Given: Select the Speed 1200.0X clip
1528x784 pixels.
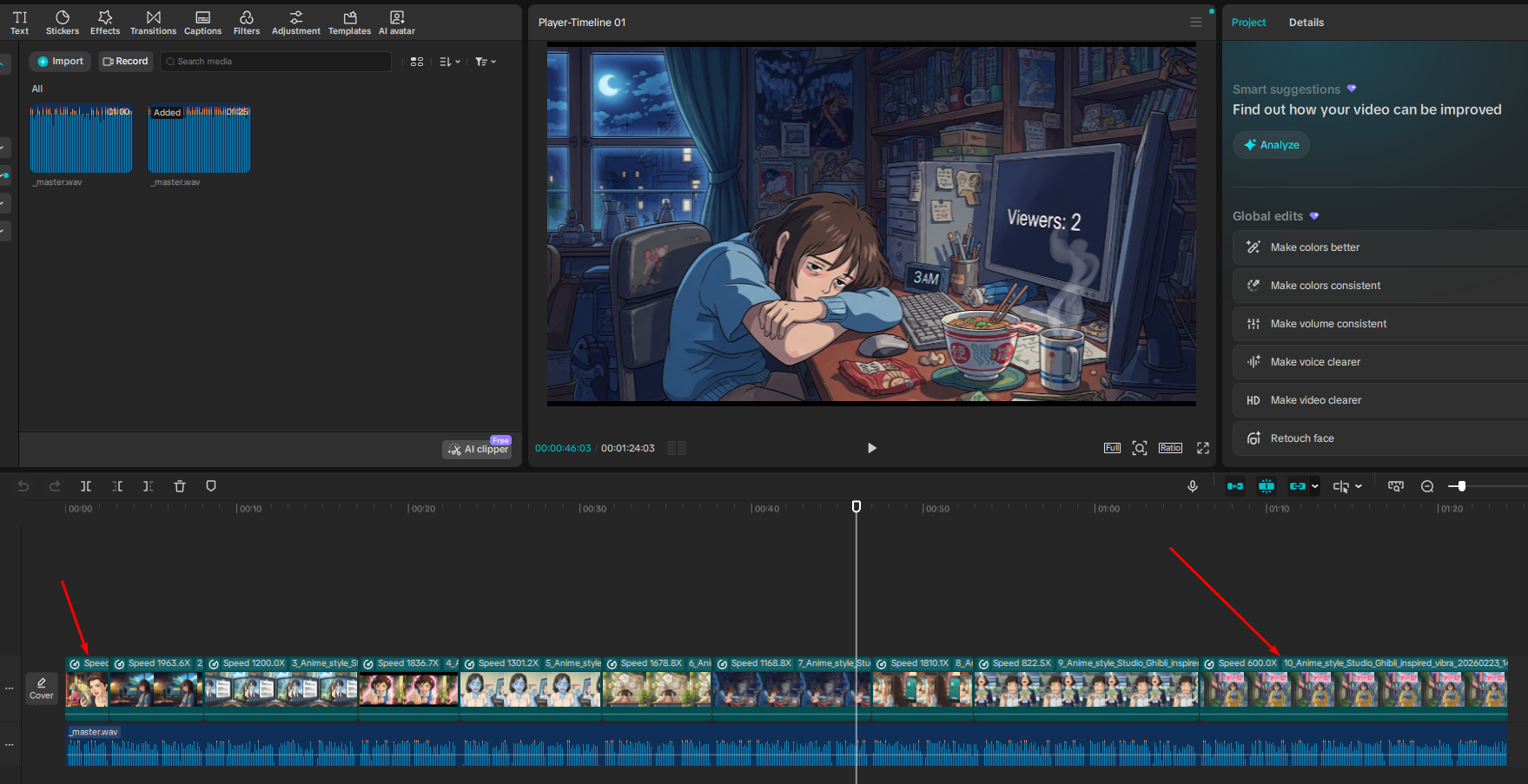Looking at the screenshot, I should coord(281,688).
